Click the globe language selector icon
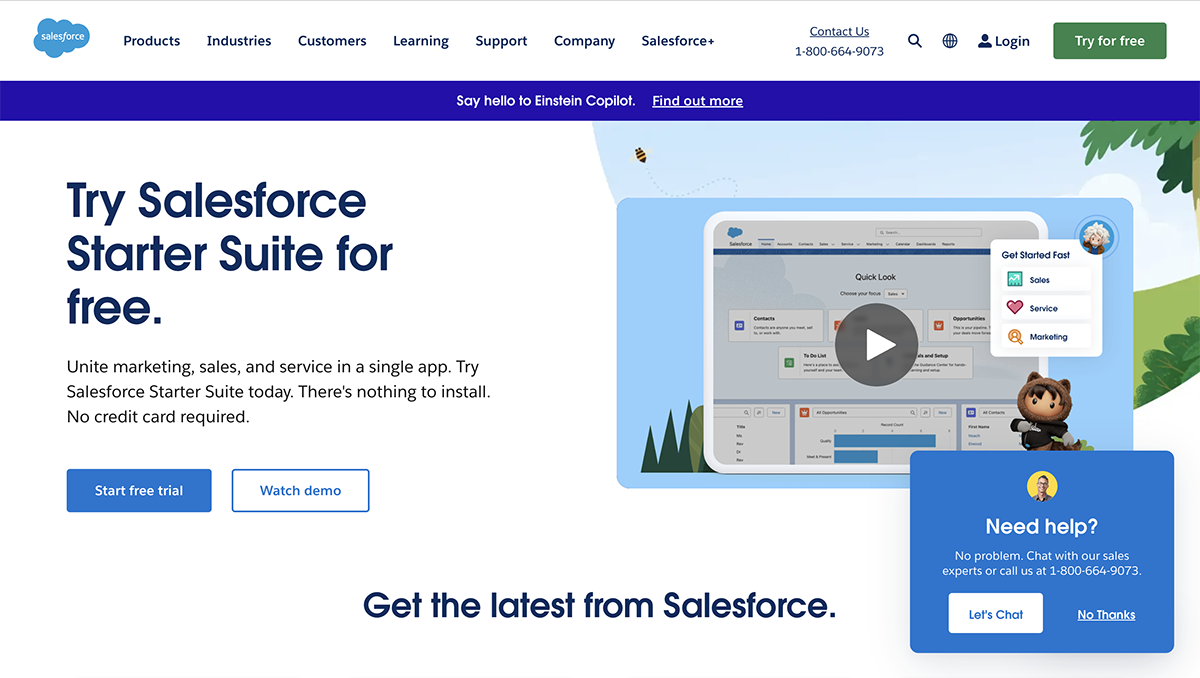This screenshot has width=1200, height=678. tap(950, 41)
